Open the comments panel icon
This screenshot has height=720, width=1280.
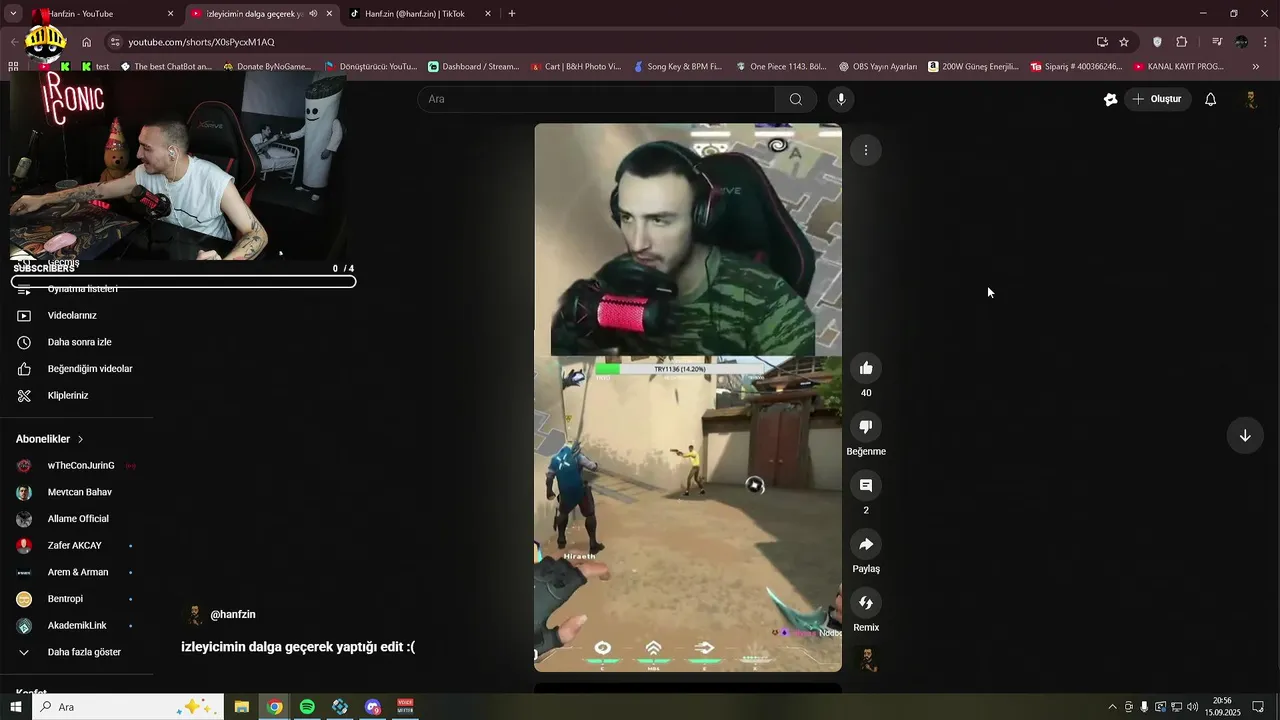tap(866, 486)
